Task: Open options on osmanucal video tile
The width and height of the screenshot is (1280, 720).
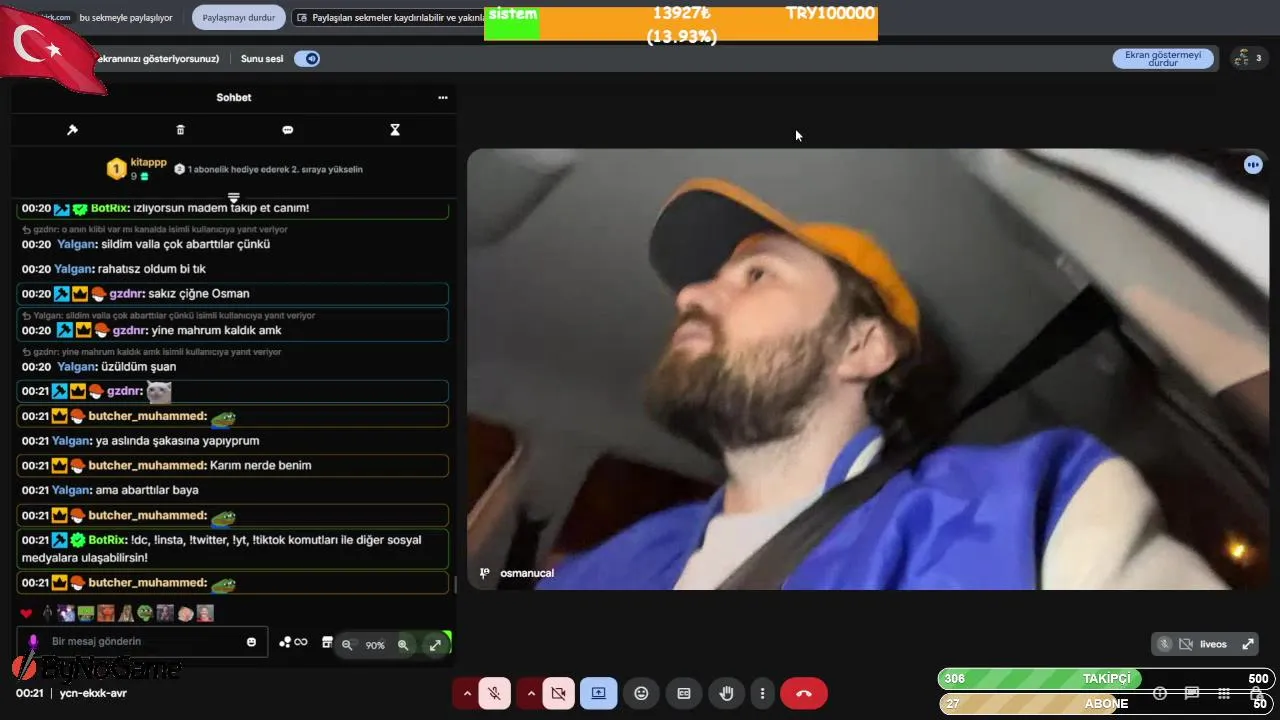Action: (x=1253, y=165)
